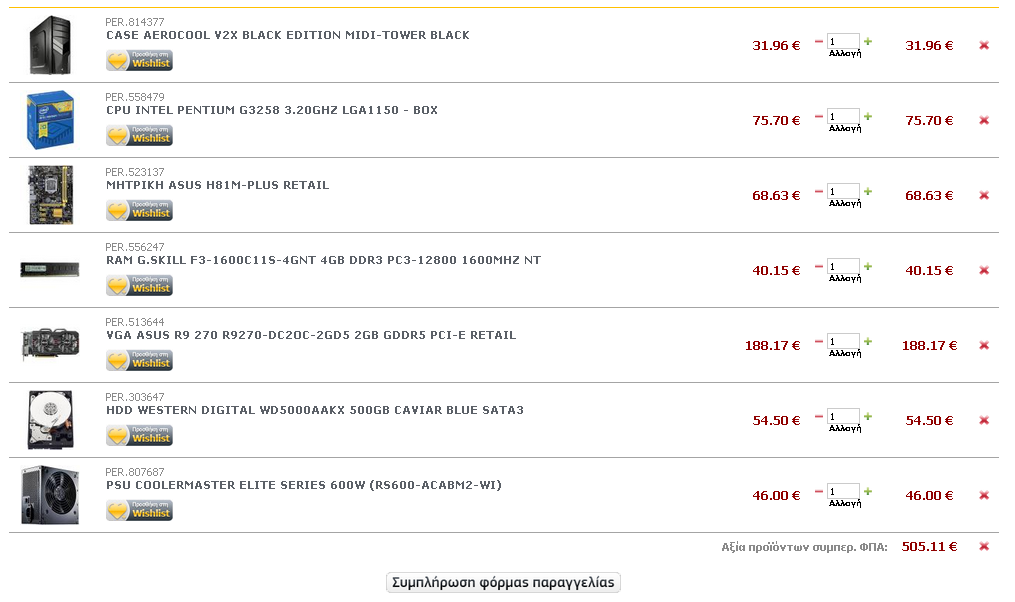The height and width of the screenshot is (602, 1015).
Task: Remove Aerocool V2X case from cart
Action: pos(984,45)
